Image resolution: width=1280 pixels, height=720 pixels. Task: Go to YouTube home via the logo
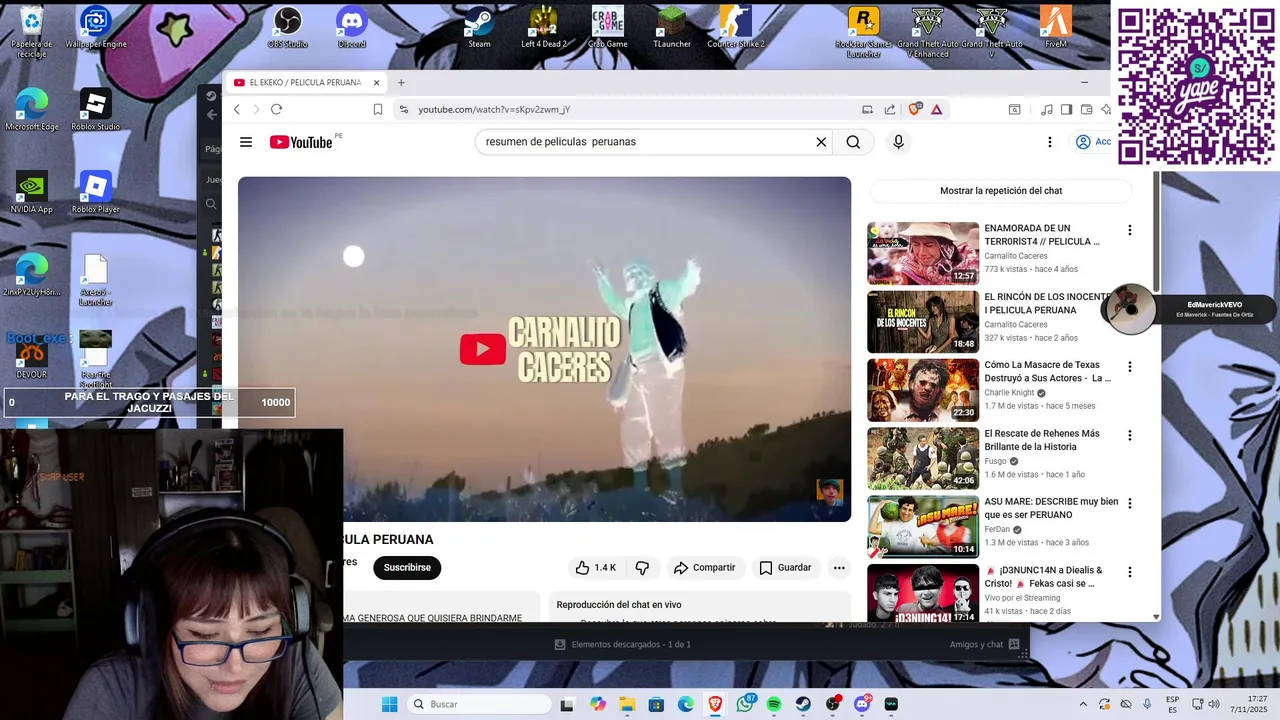click(x=301, y=142)
